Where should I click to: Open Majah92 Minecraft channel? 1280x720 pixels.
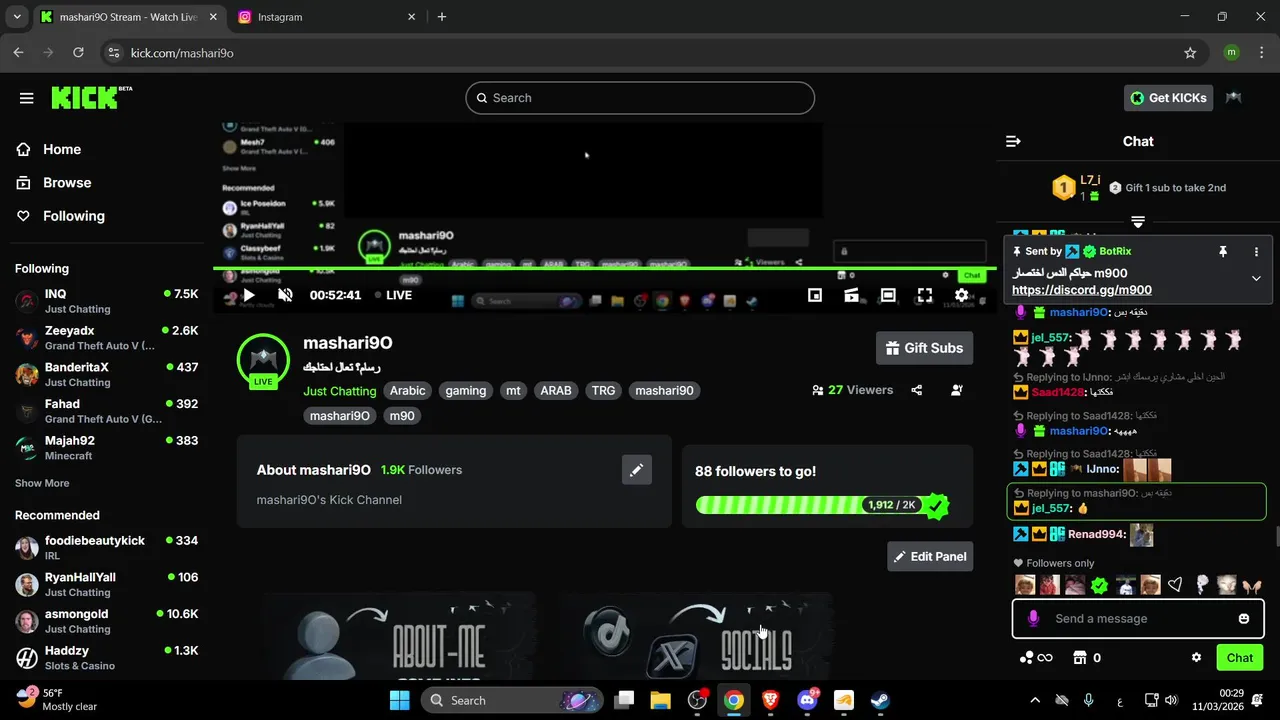(x=106, y=448)
